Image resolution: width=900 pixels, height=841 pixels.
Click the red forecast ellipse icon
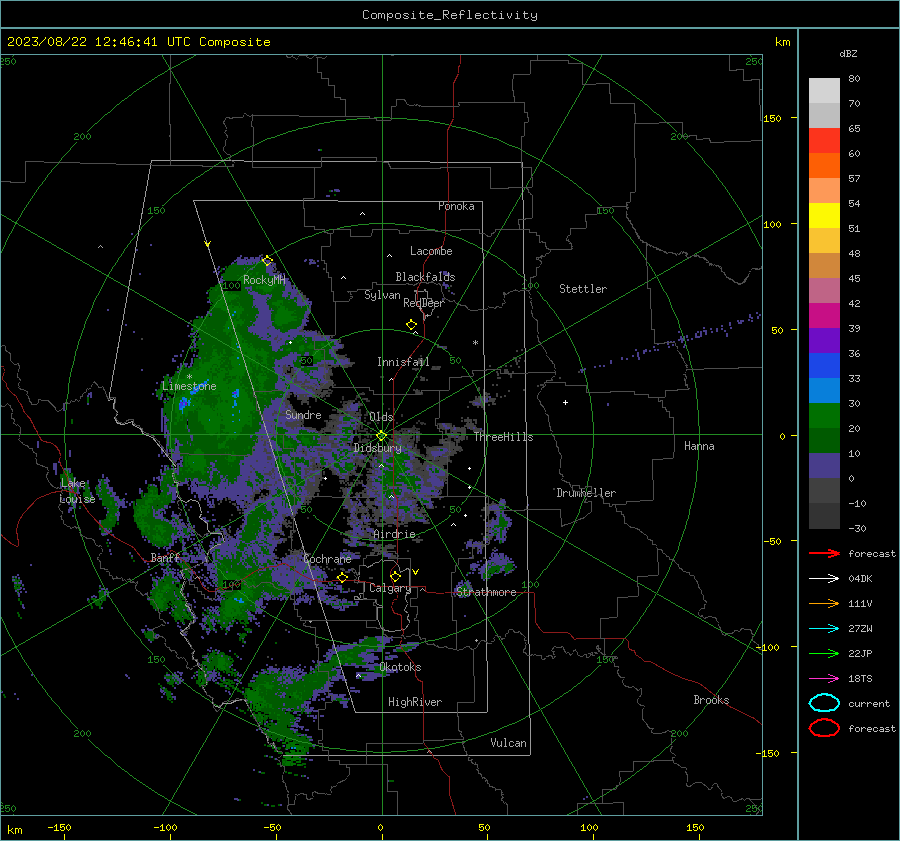click(824, 728)
